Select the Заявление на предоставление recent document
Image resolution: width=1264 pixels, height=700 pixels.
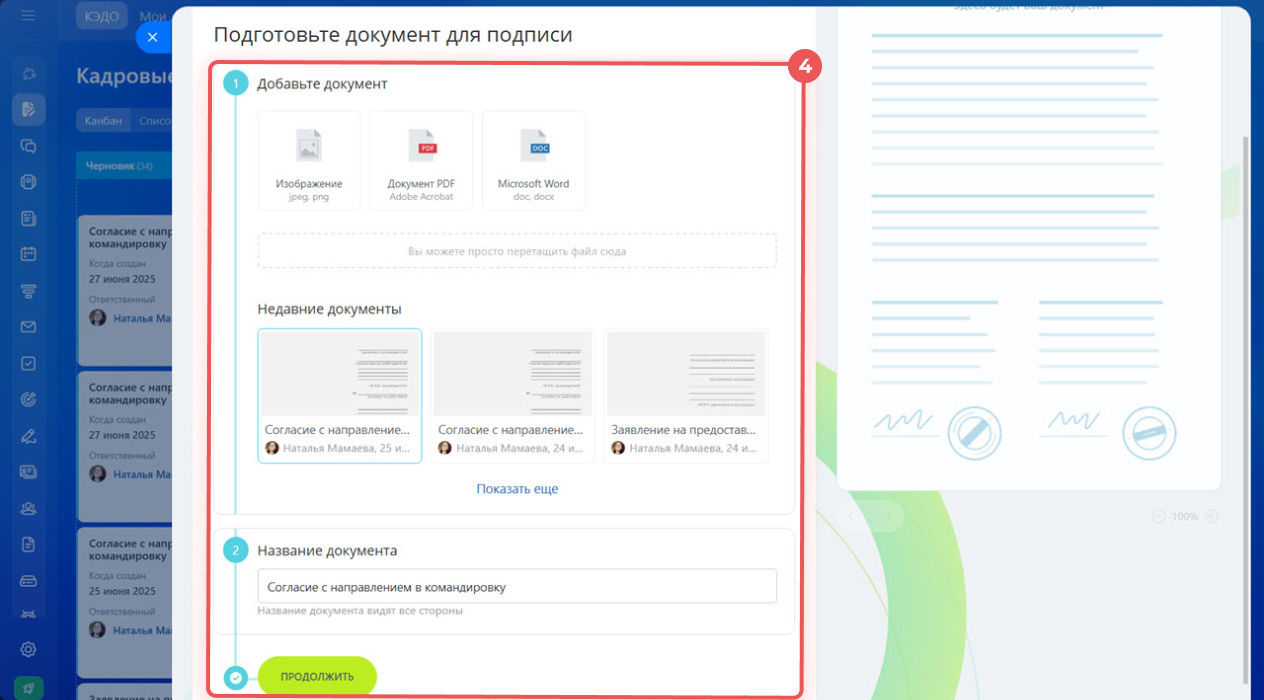click(x=686, y=396)
